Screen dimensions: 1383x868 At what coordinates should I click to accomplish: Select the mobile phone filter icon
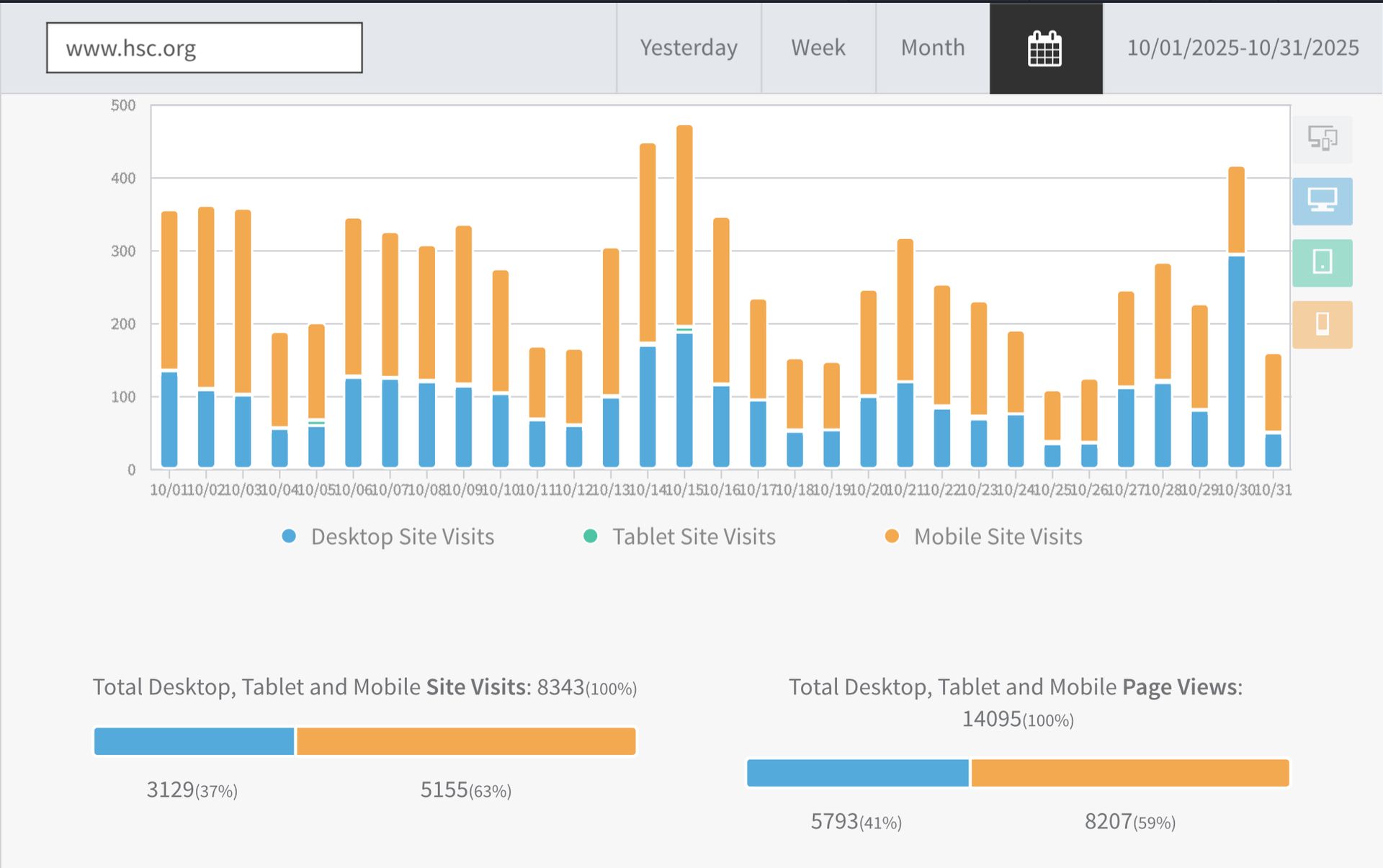[1322, 324]
